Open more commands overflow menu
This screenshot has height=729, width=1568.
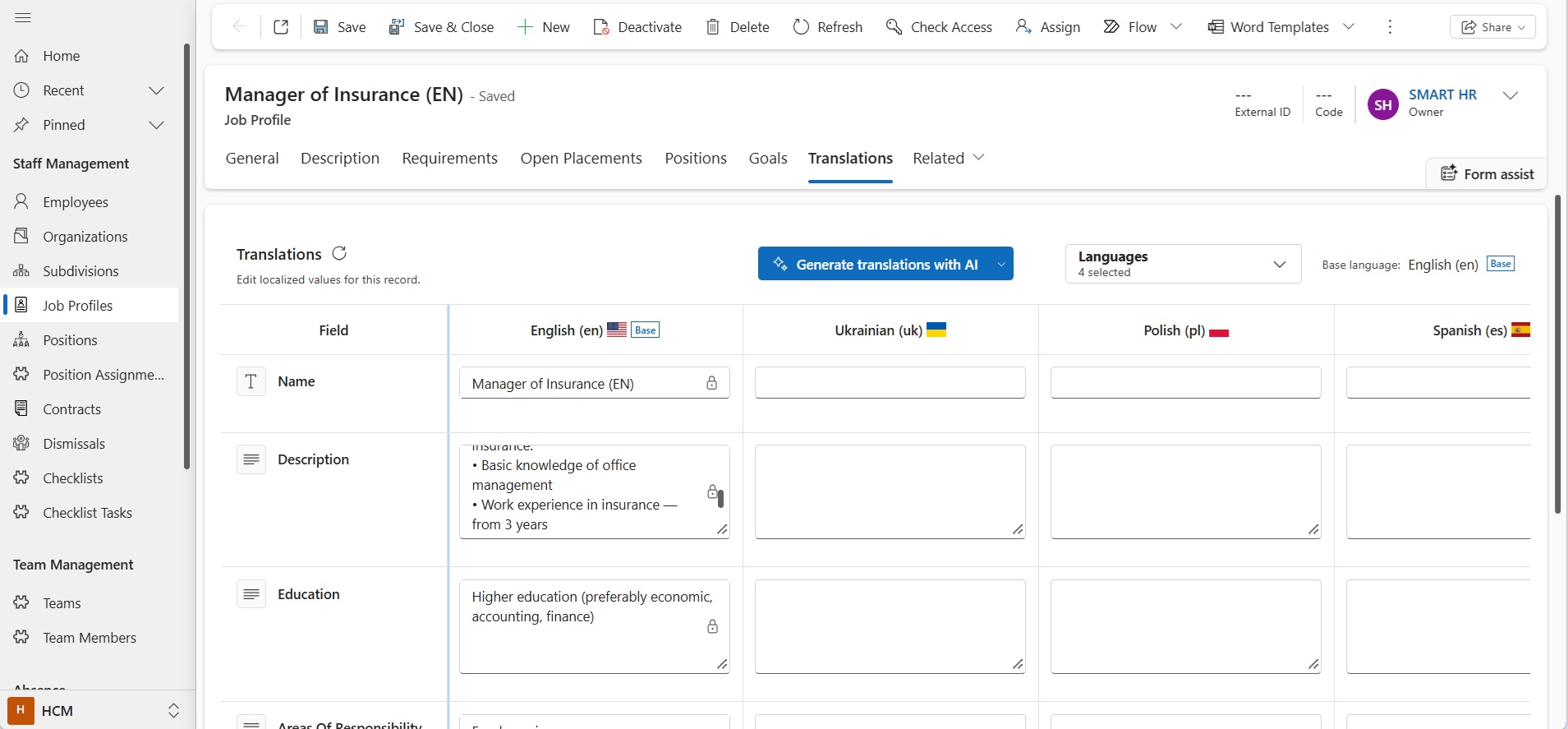1390,27
